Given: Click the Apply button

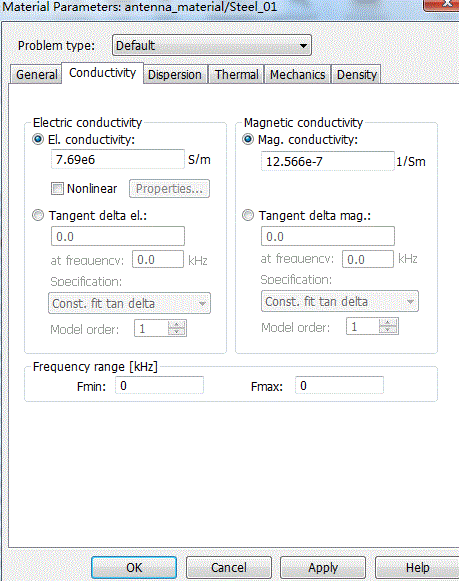Looking at the screenshot, I should click(323, 567).
